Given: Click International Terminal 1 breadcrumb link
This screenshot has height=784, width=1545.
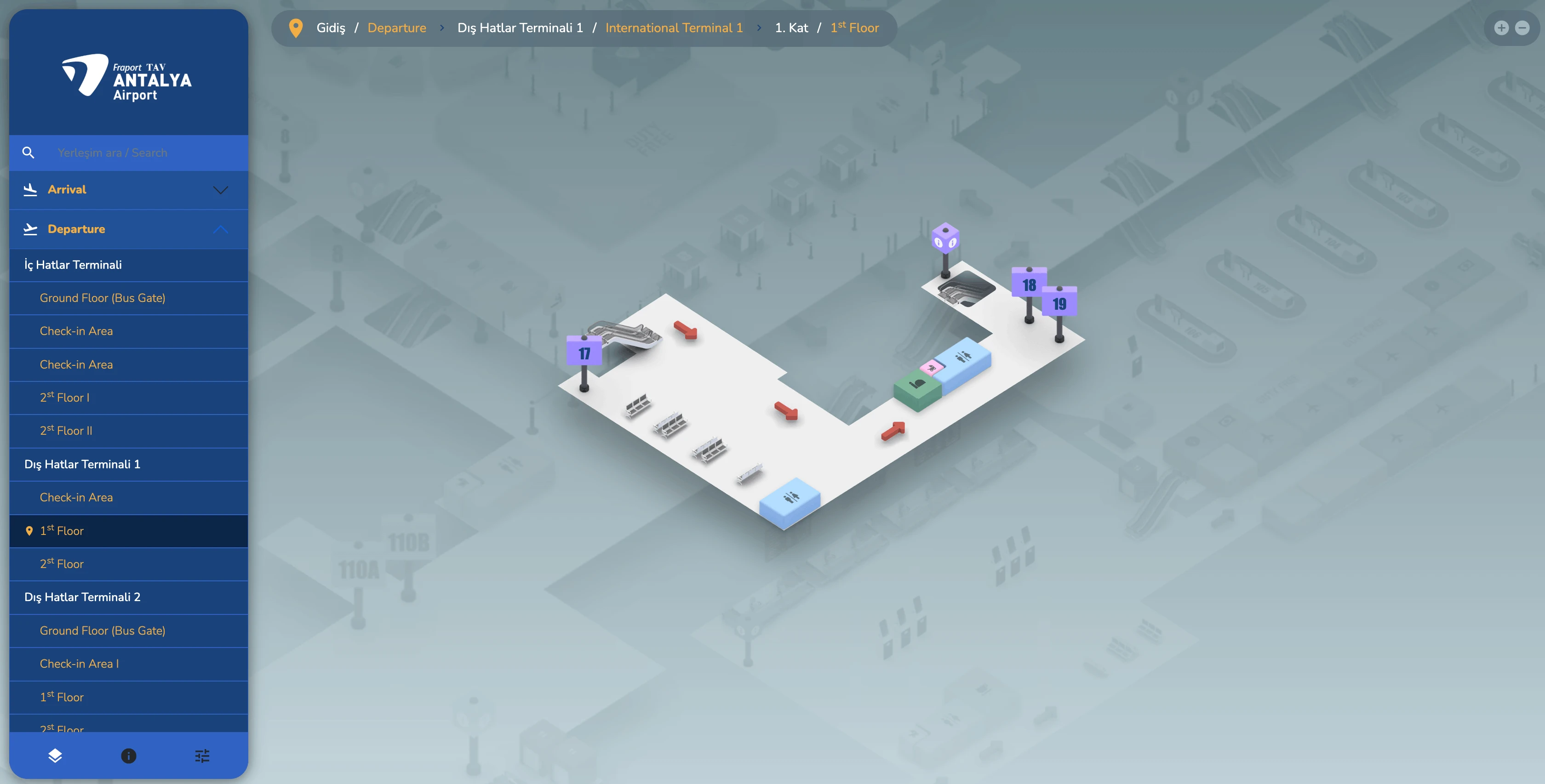Looking at the screenshot, I should click(674, 28).
